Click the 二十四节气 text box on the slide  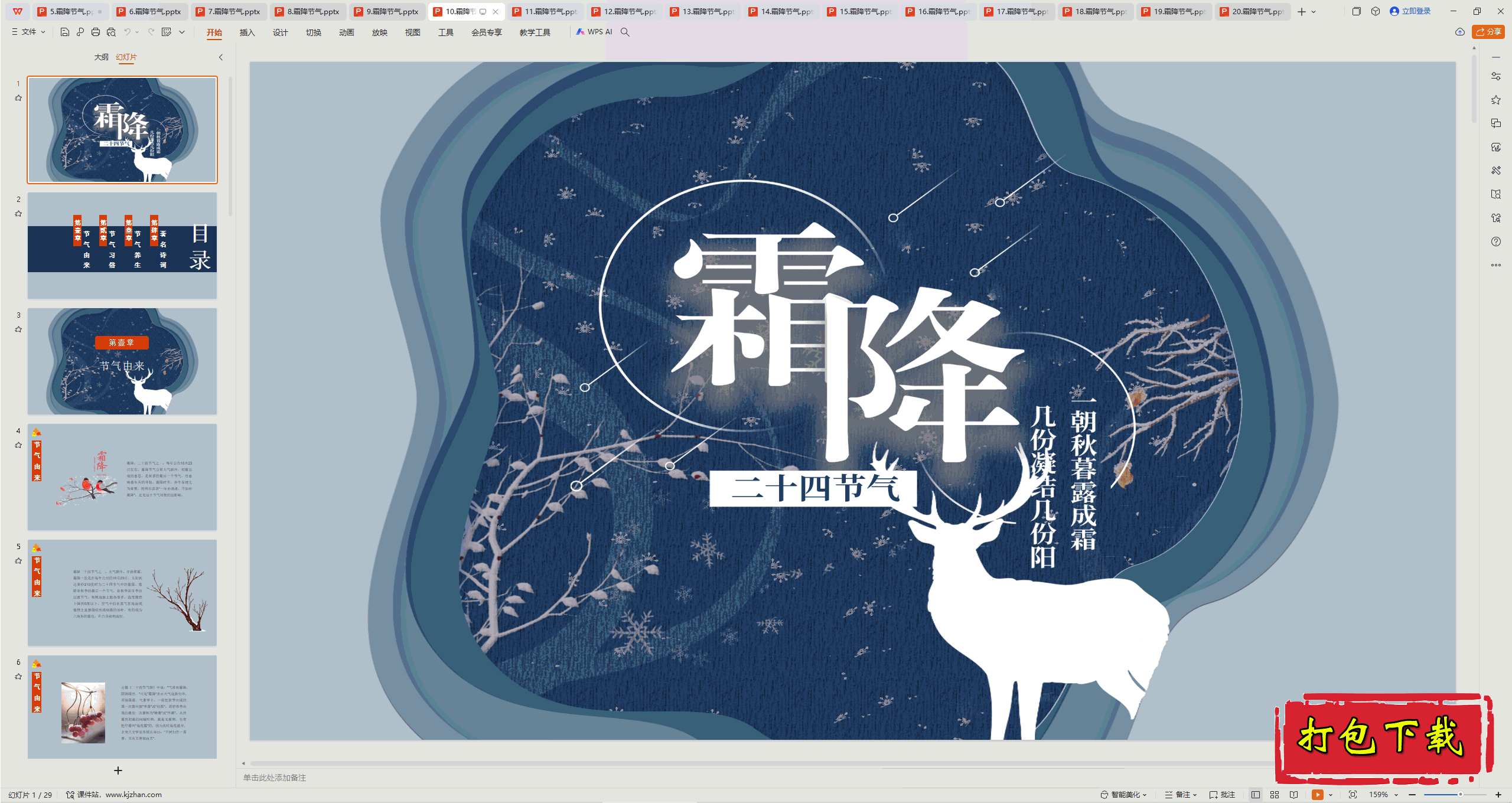(814, 489)
